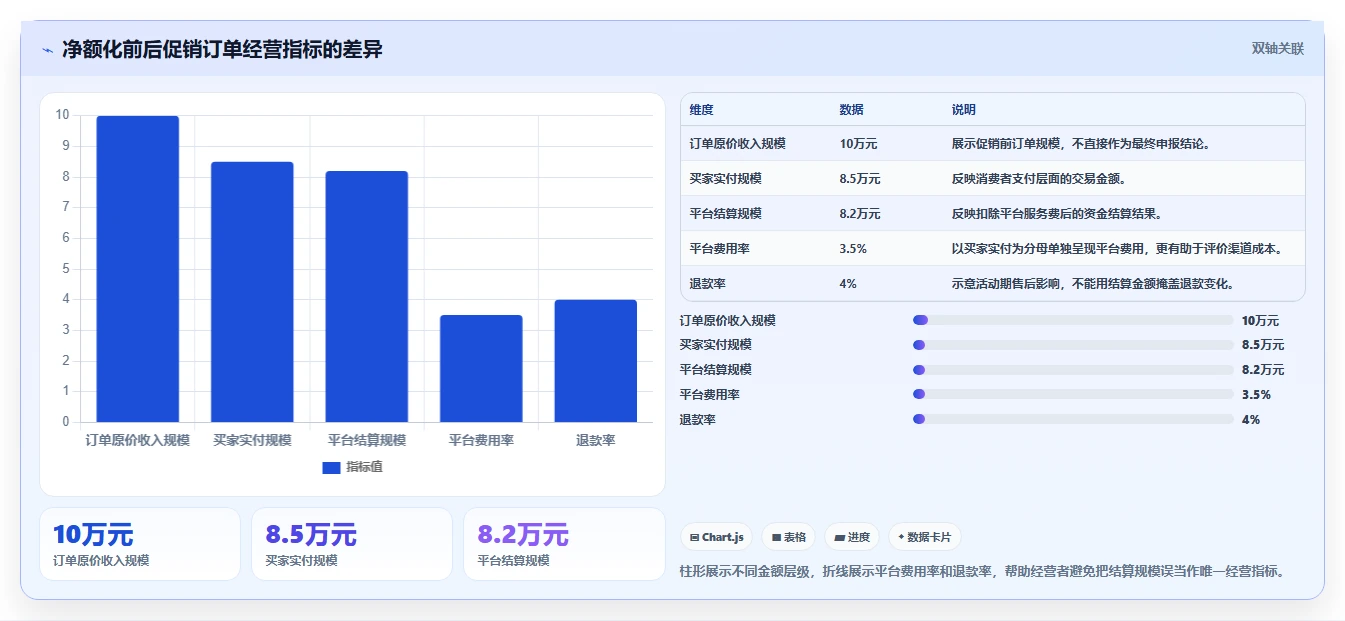Click the 平台结算规模 progress bar
Image resolution: width=1345 pixels, height=621 pixels.
(x=1072, y=370)
